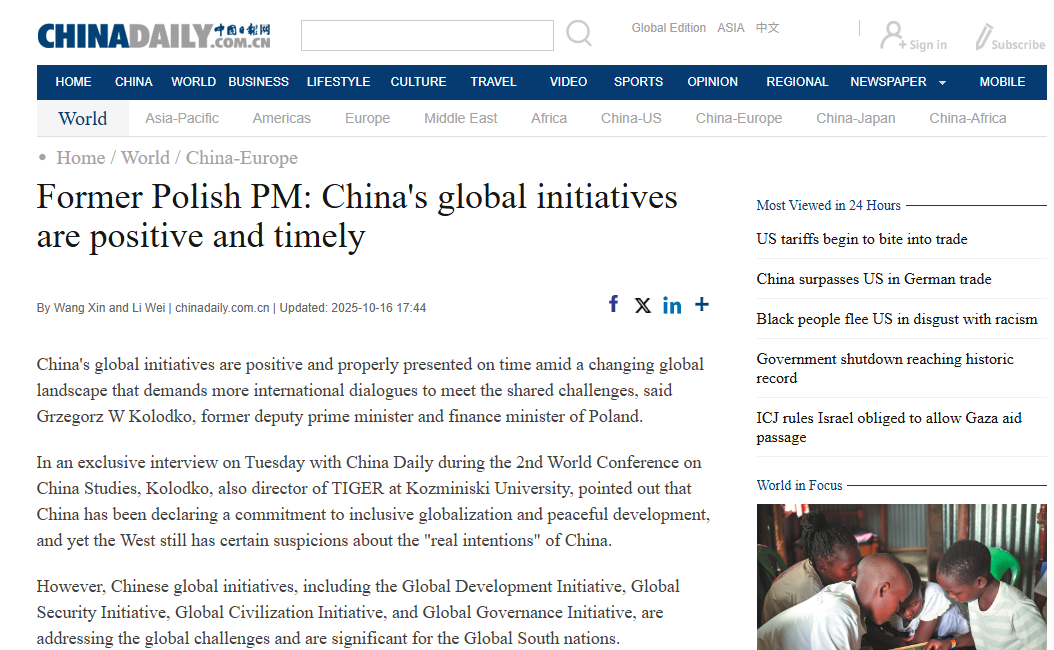Open 'US tariffs begin to bite into trade'
Screen dimensions: 1054x650
pos(861,239)
